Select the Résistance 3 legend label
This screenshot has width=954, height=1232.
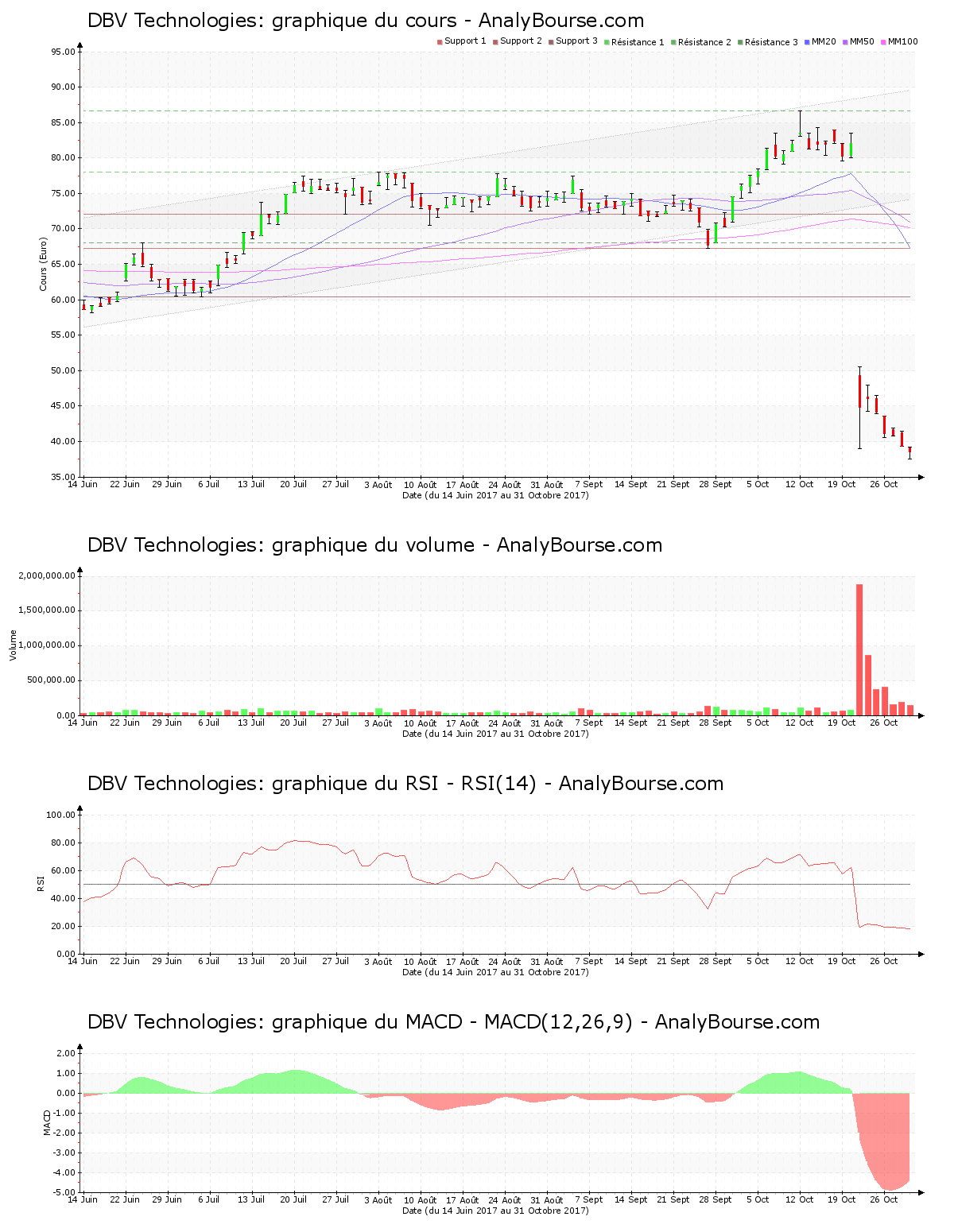click(x=771, y=42)
